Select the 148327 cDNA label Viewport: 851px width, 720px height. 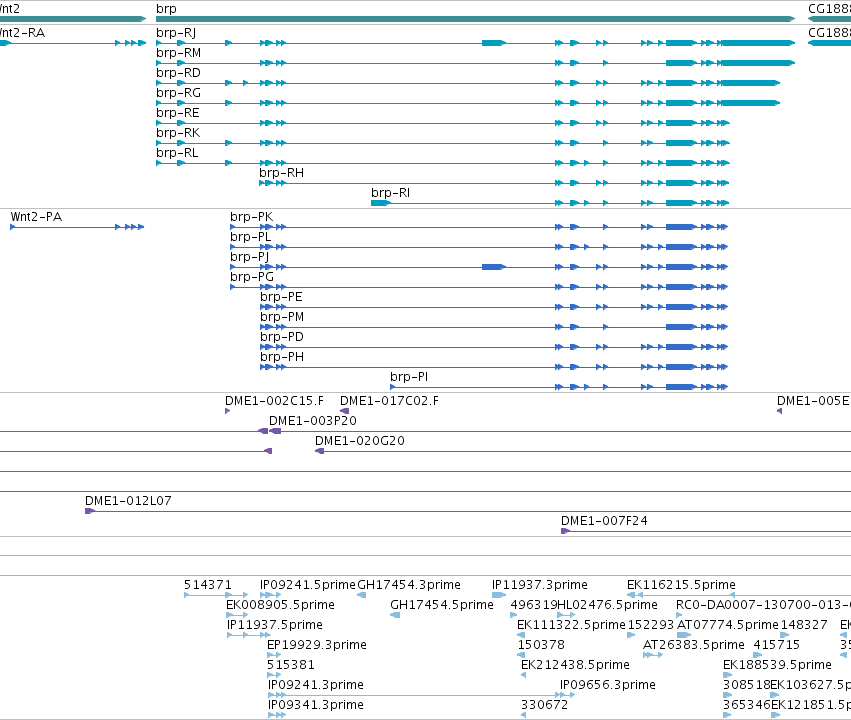click(x=804, y=625)
